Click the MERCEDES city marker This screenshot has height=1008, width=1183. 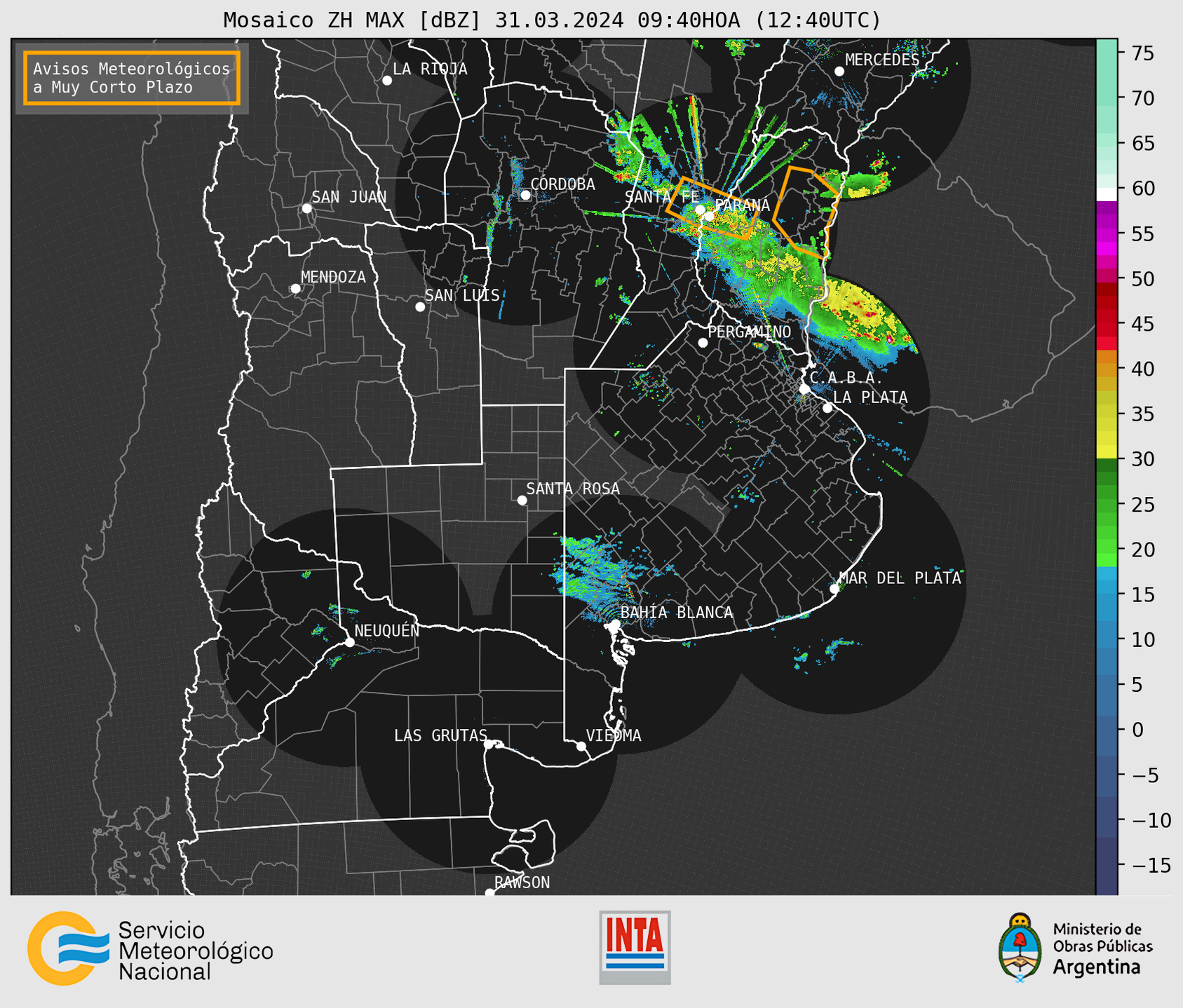point(839,71)
